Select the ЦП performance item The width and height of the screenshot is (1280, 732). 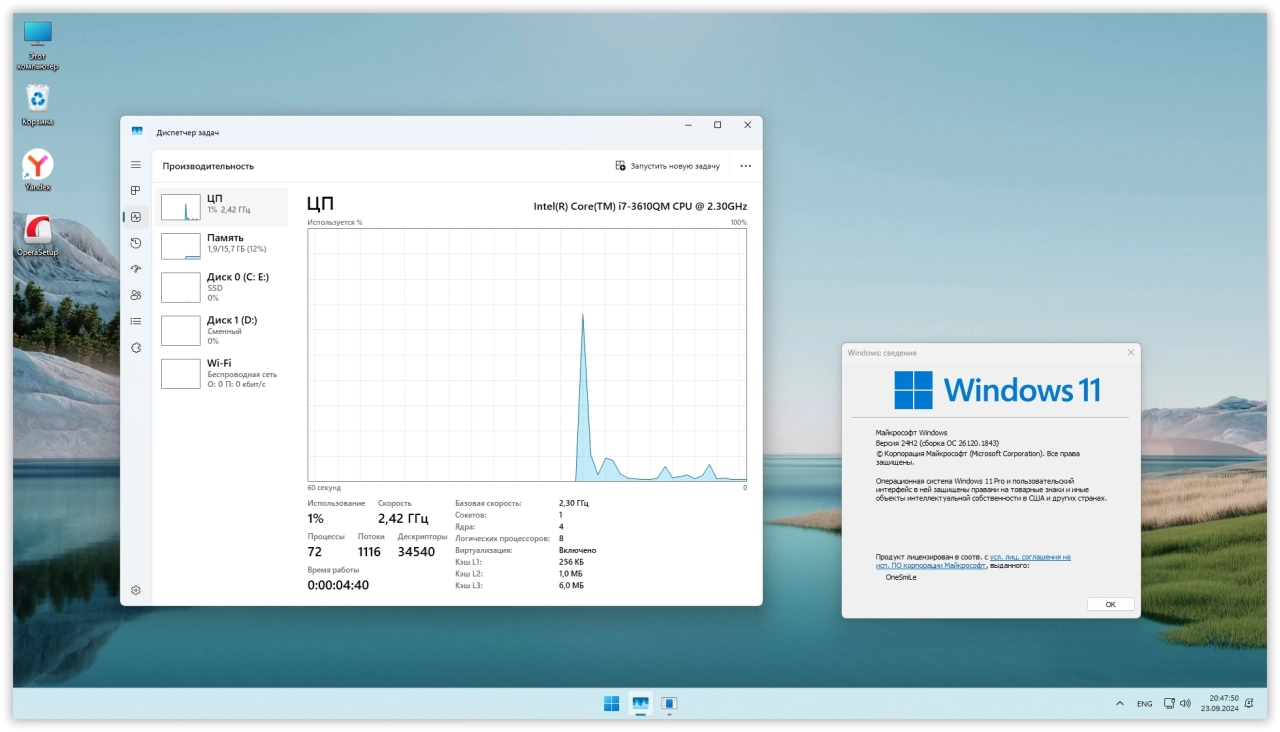tap(221, 206)
